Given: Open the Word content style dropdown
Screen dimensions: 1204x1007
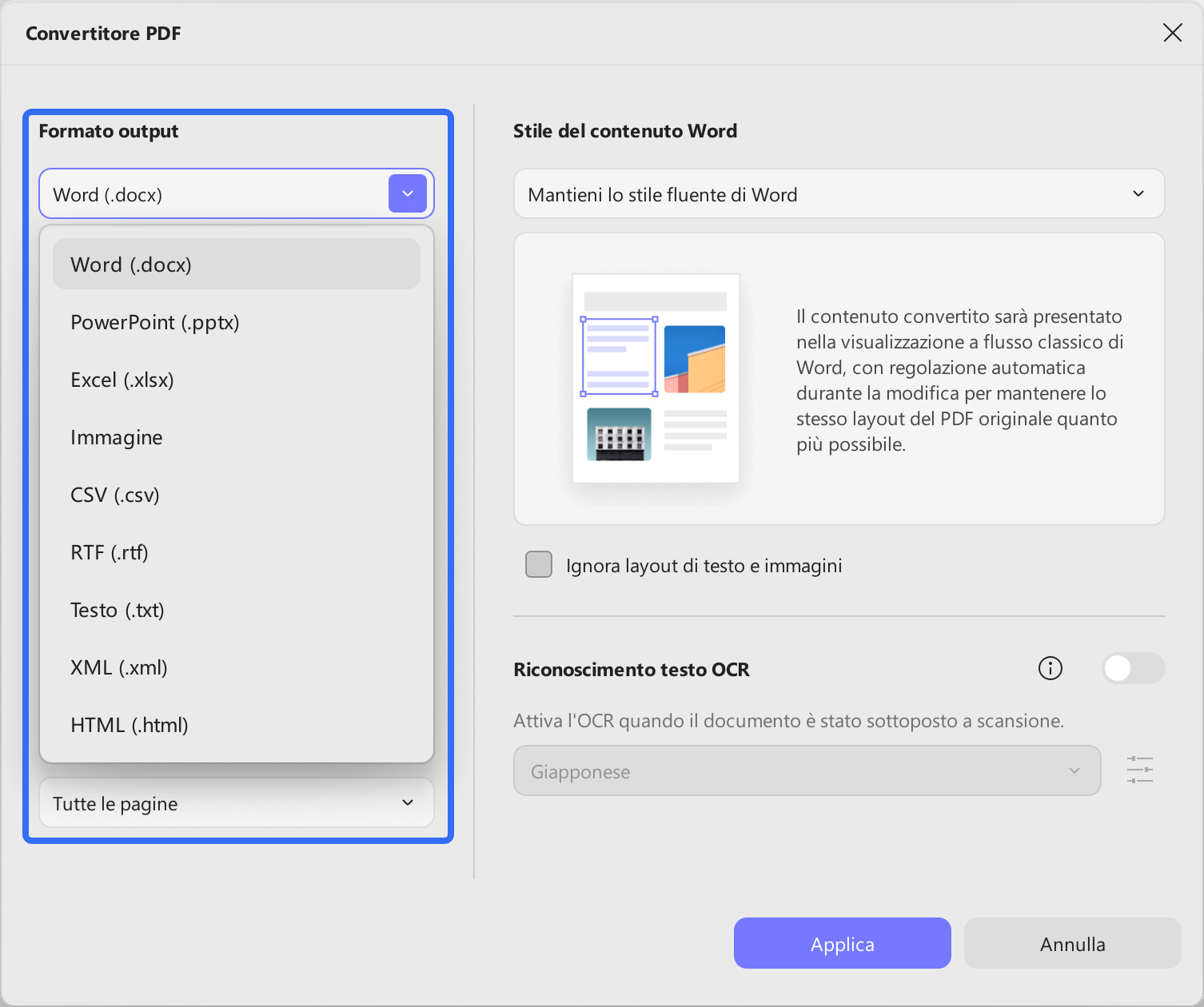Looking at the screenshot, I should pyautogui.click(x=839, y=193).
